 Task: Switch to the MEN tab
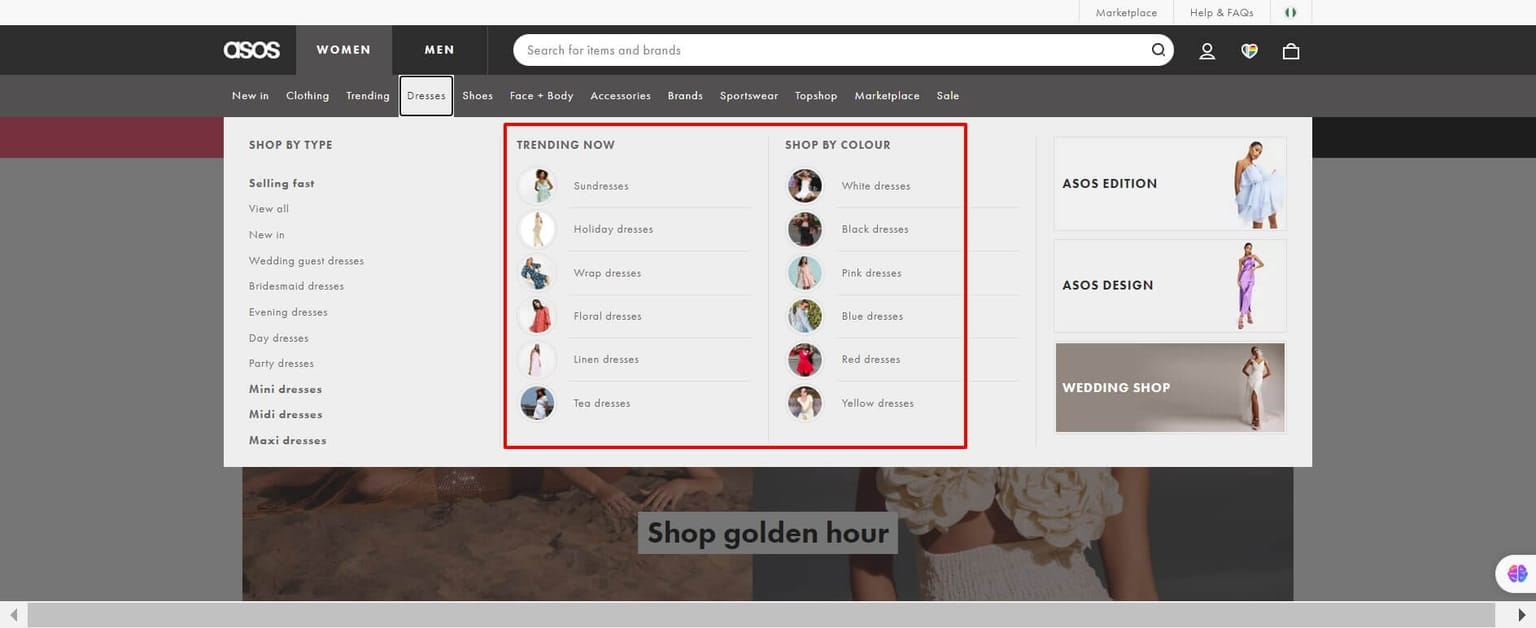pos(438,49)
